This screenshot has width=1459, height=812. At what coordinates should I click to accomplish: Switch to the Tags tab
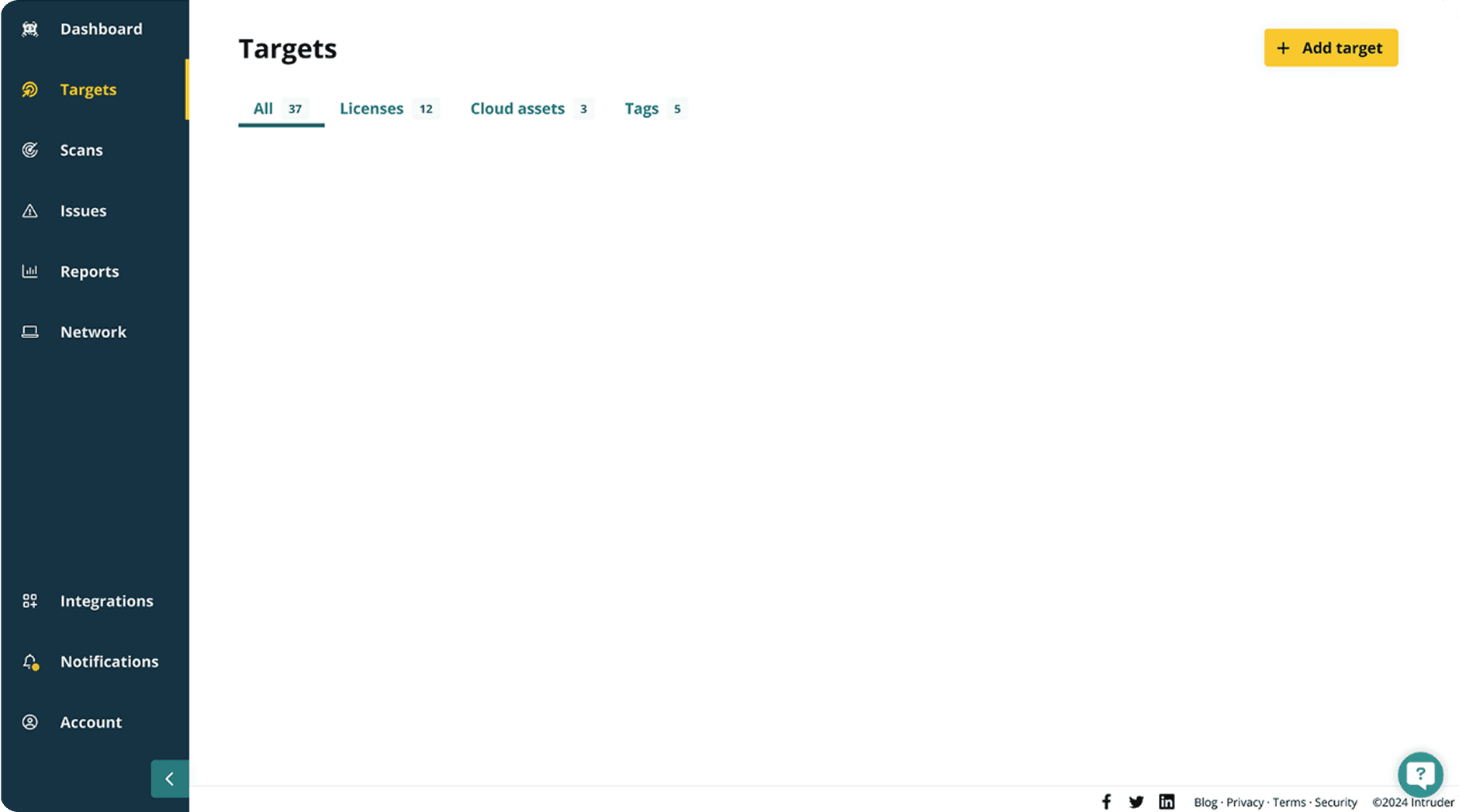pos(655,109)
